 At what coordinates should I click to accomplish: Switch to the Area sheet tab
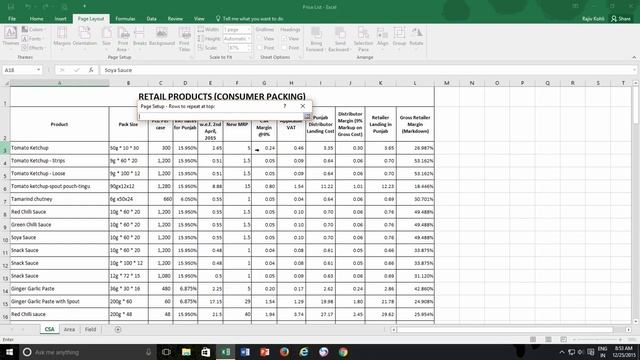(x=69, y=329)
